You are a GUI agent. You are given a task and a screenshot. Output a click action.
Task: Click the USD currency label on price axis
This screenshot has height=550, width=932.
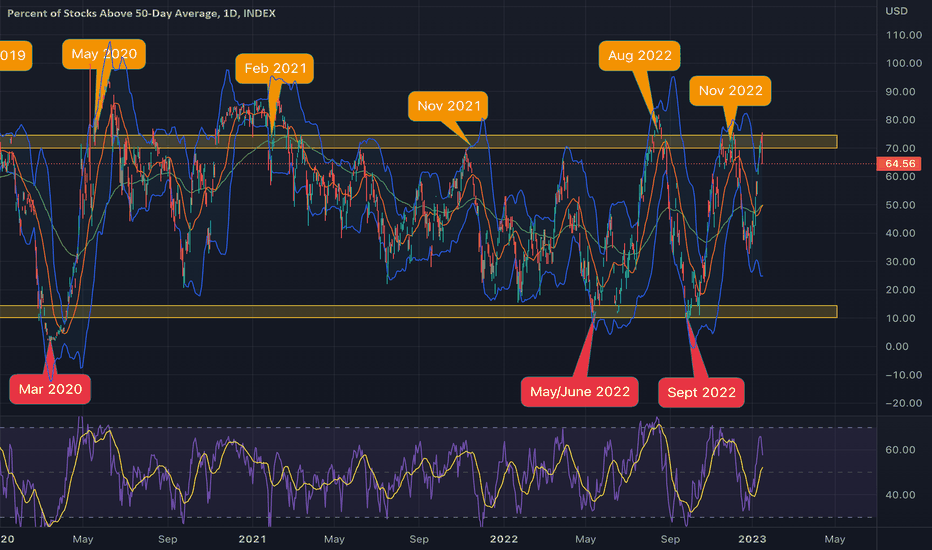[896, 11]
